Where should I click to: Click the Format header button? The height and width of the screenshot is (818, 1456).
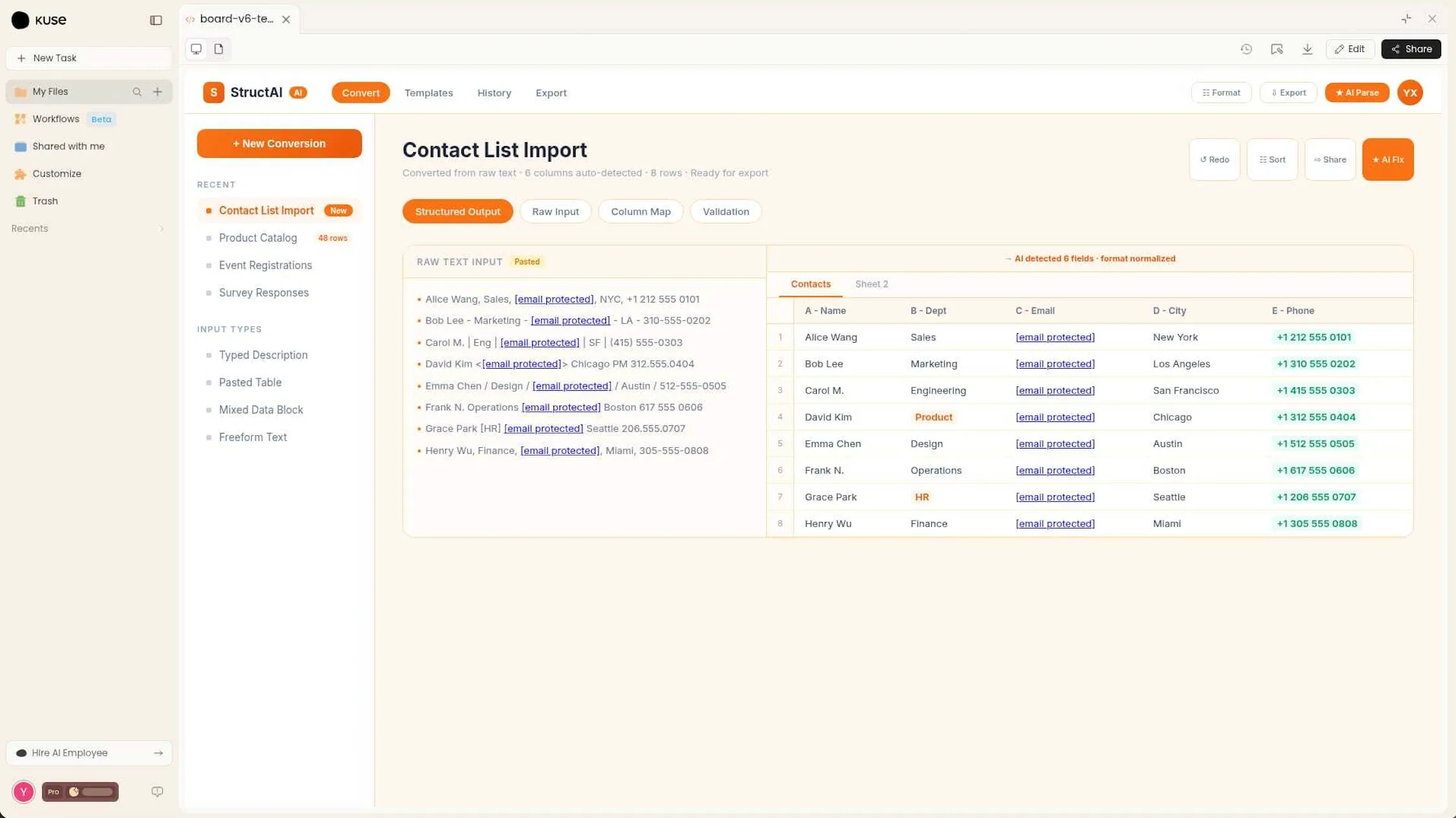tap(1220, 92)
